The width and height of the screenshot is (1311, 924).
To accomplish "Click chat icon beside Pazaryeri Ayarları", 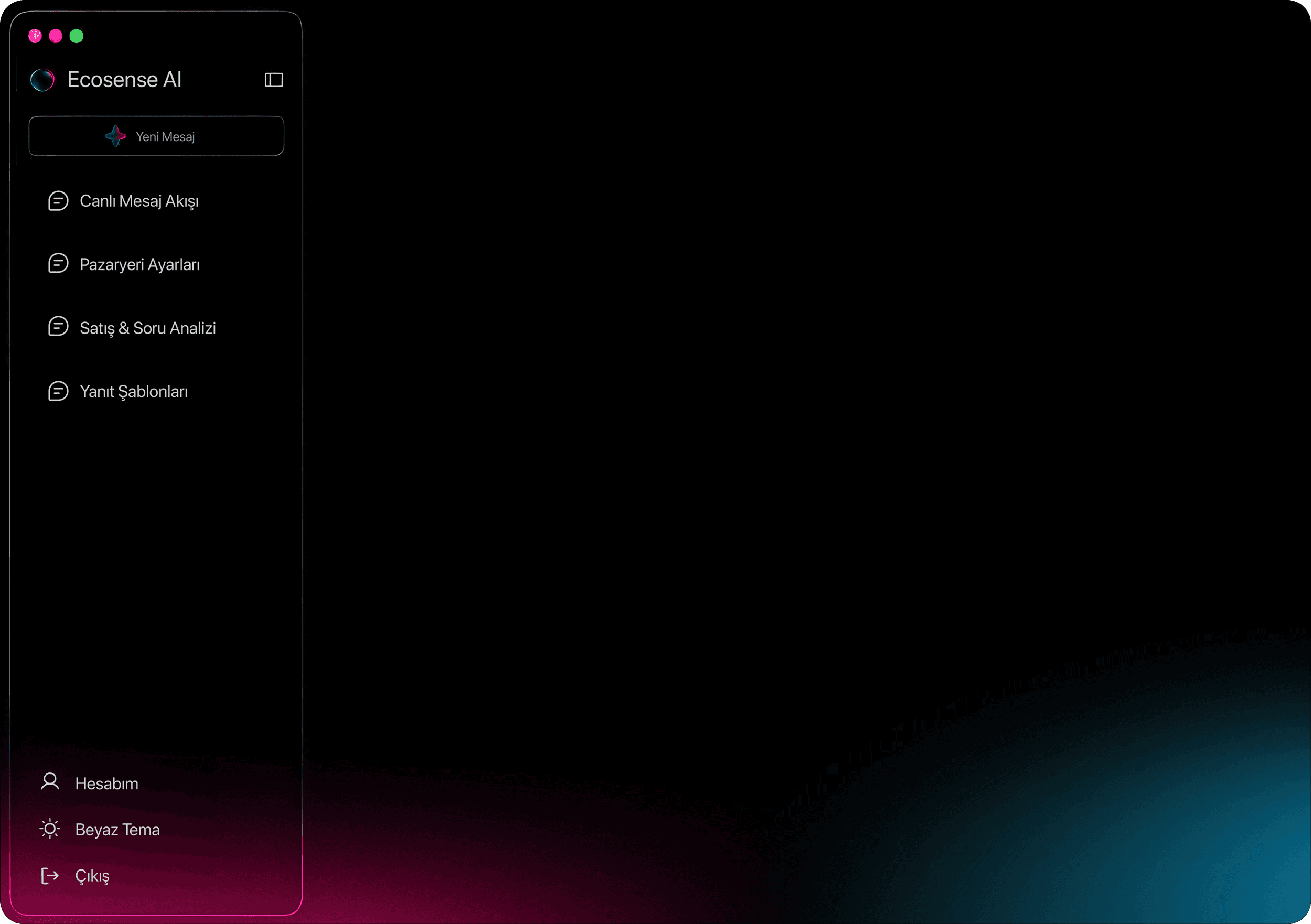I will (x=58, y=264).
